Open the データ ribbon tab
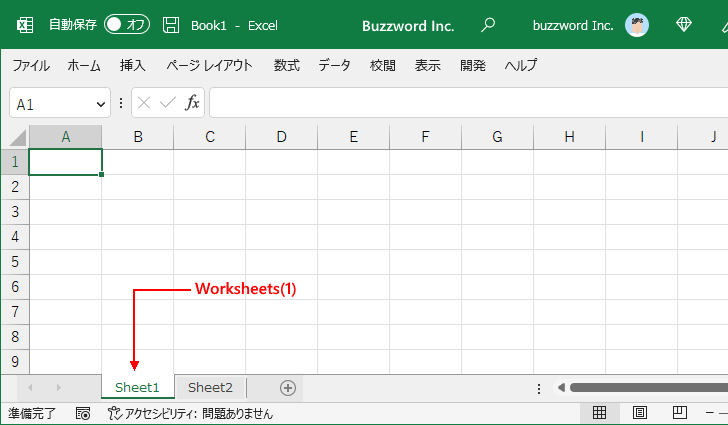 click(x=334, y=65)
